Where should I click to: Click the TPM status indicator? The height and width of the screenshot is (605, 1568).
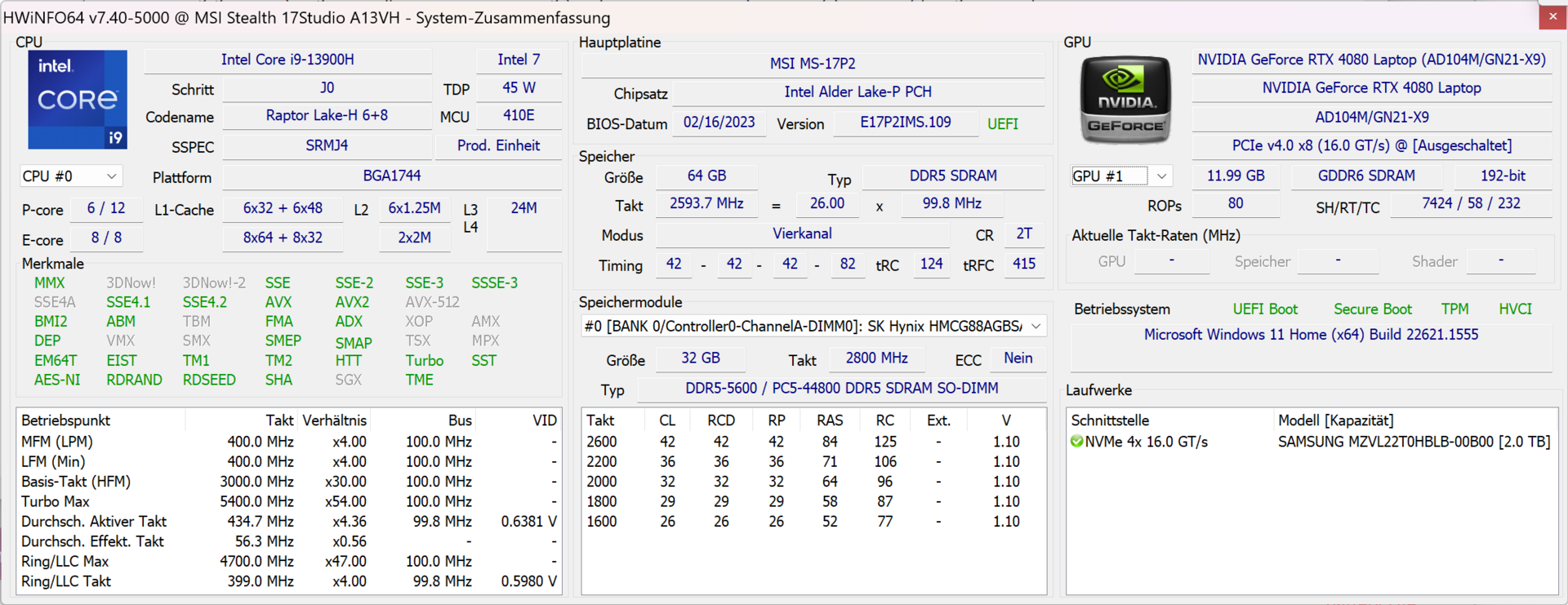click(x=1454, y=309)
